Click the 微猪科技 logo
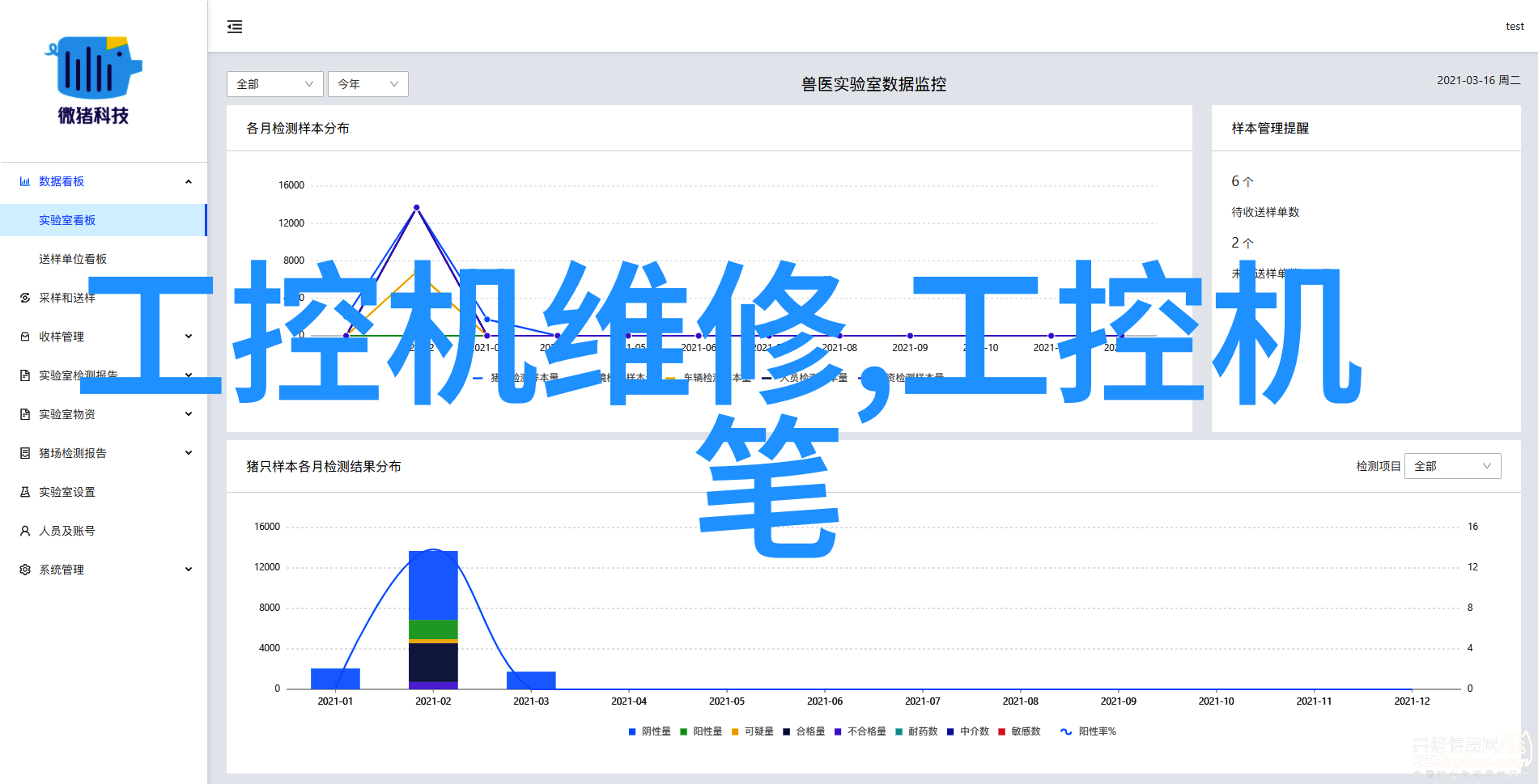This screenshot has height=784, width=1538. click(93, 81)
